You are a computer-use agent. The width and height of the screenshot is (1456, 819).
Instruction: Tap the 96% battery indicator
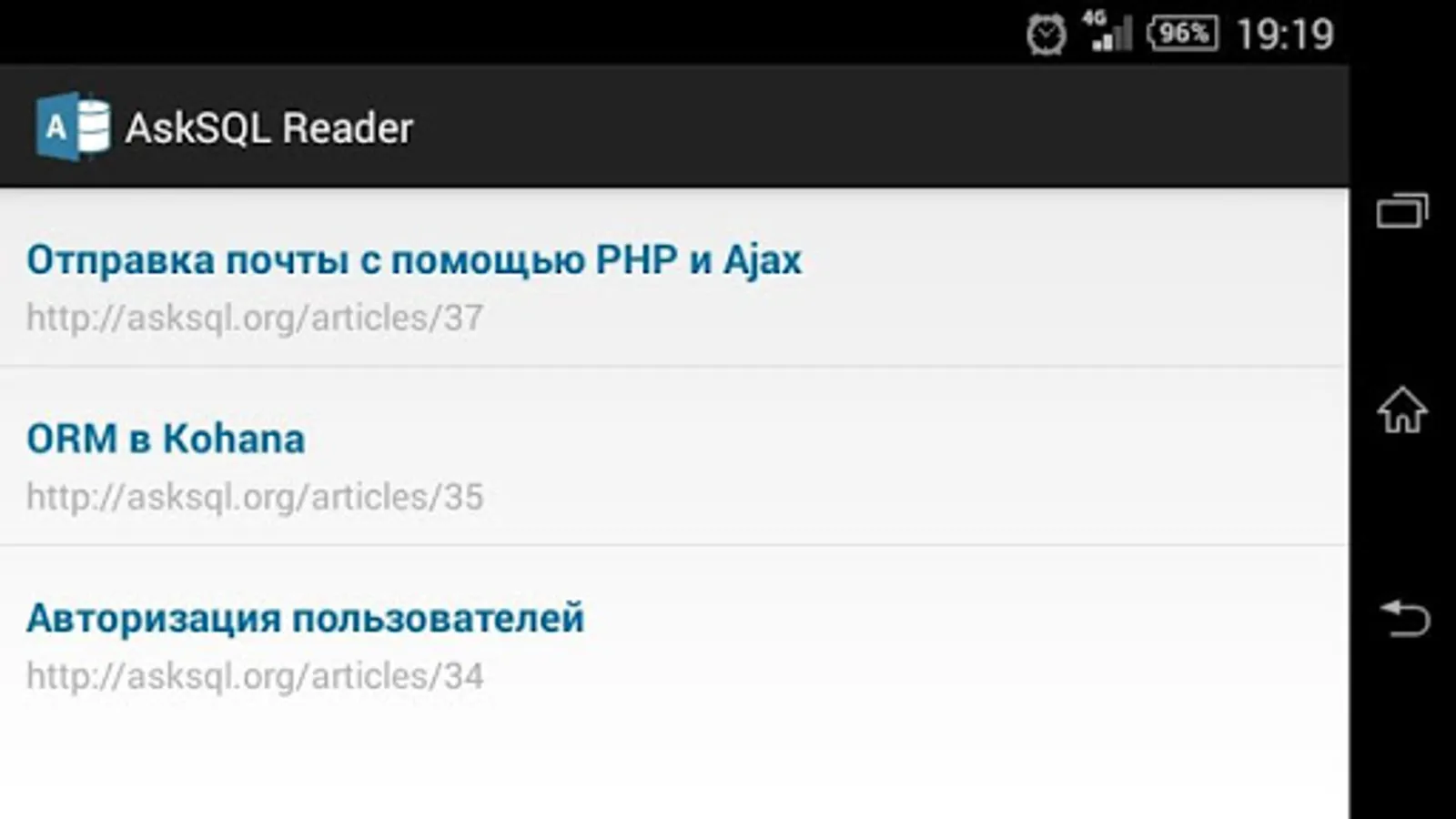pos(1183,34)
